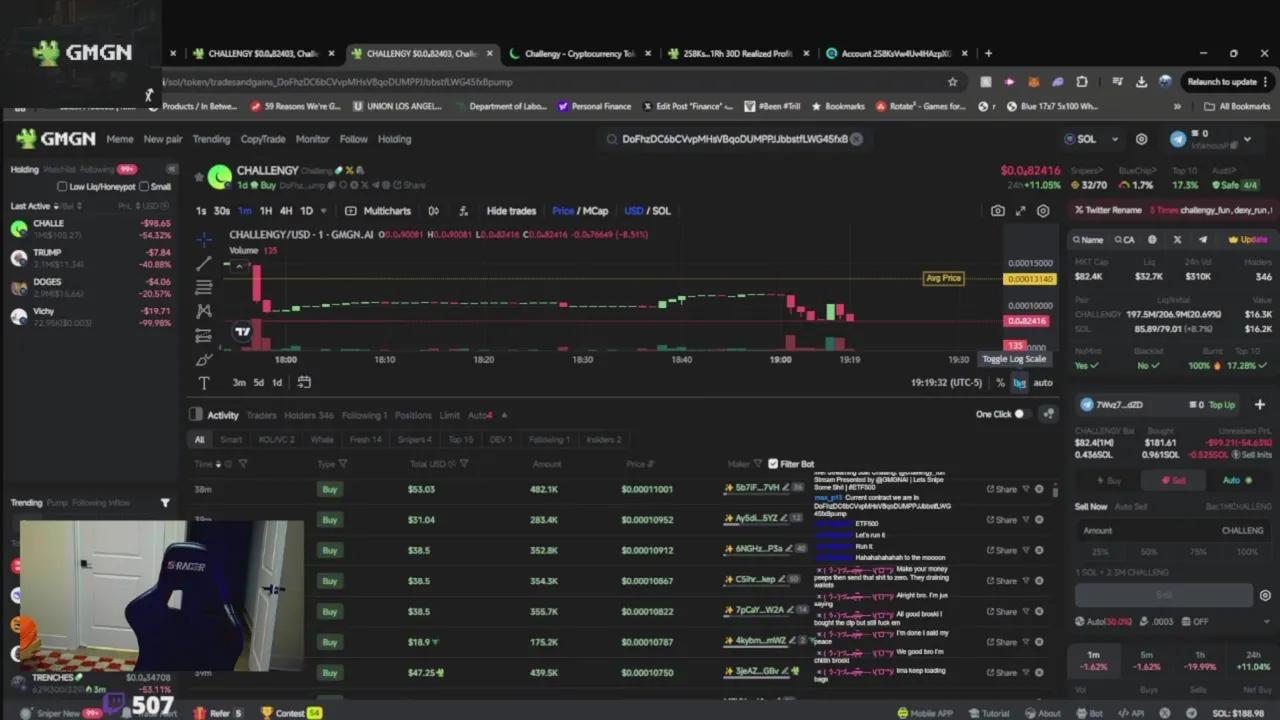Enable the Low Liq/Honeypot checkbox

[62, 187]
